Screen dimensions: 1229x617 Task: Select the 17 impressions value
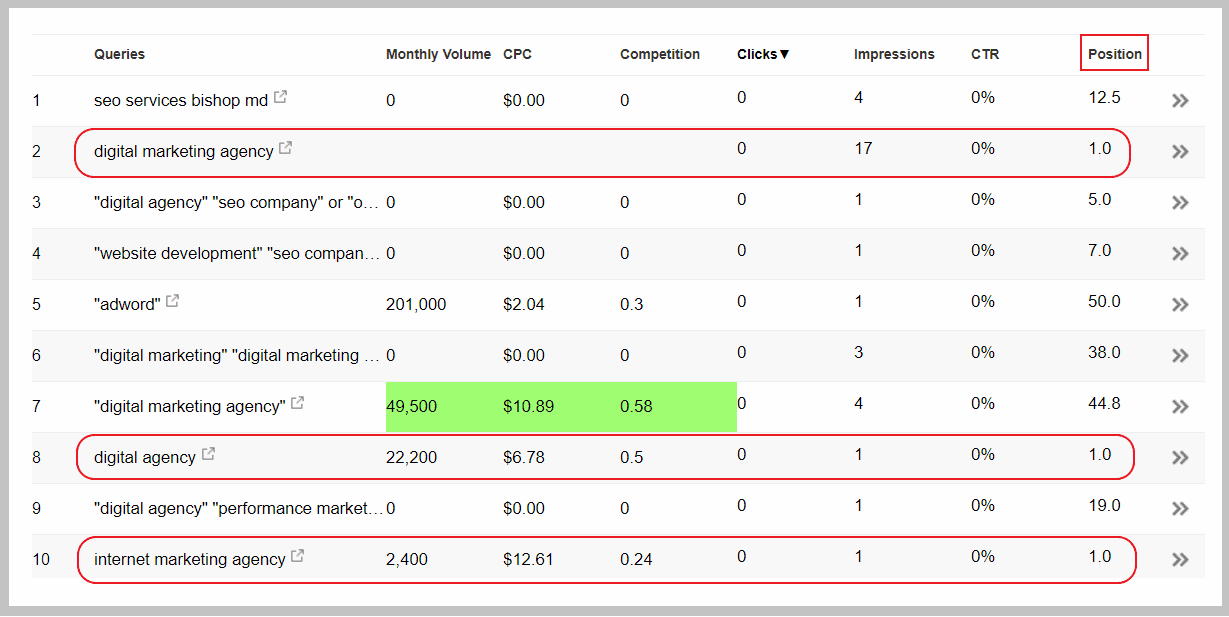tap(863, 148)
